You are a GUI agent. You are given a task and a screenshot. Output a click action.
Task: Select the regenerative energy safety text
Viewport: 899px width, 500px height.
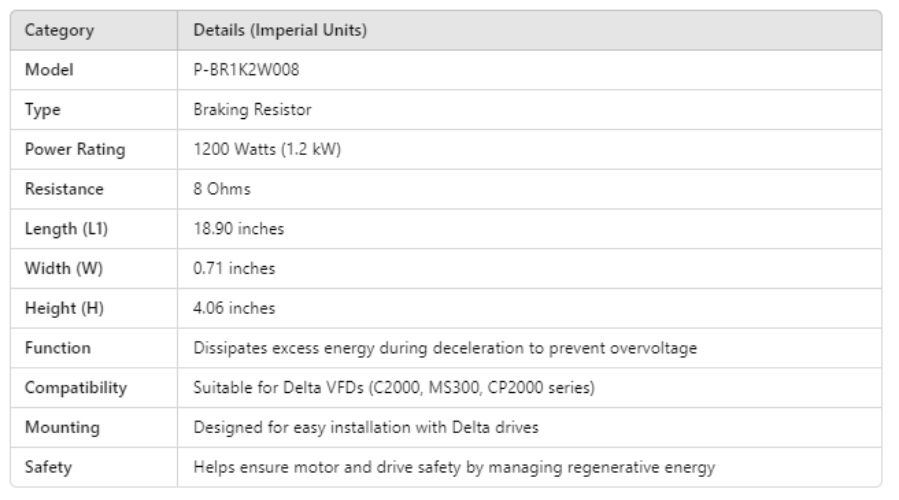454,467
